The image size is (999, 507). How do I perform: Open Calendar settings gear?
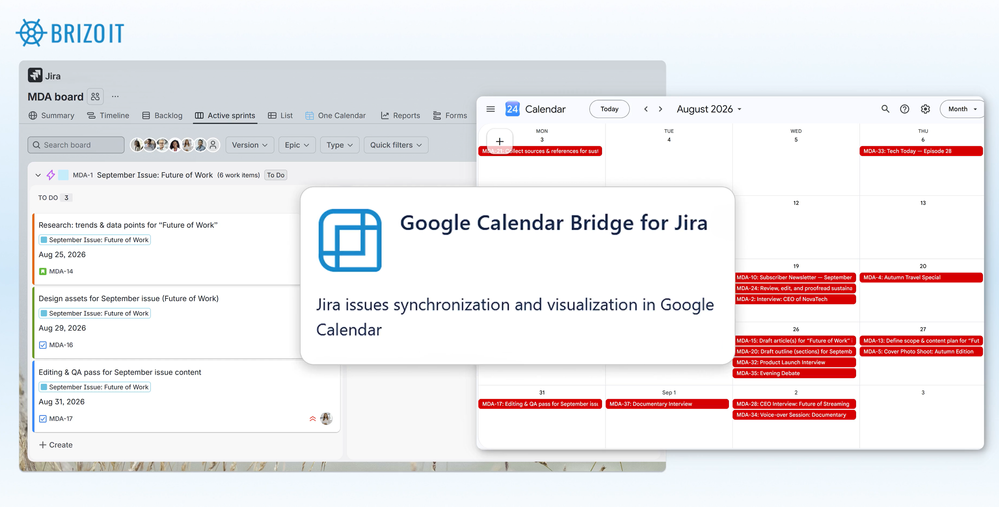925,109
